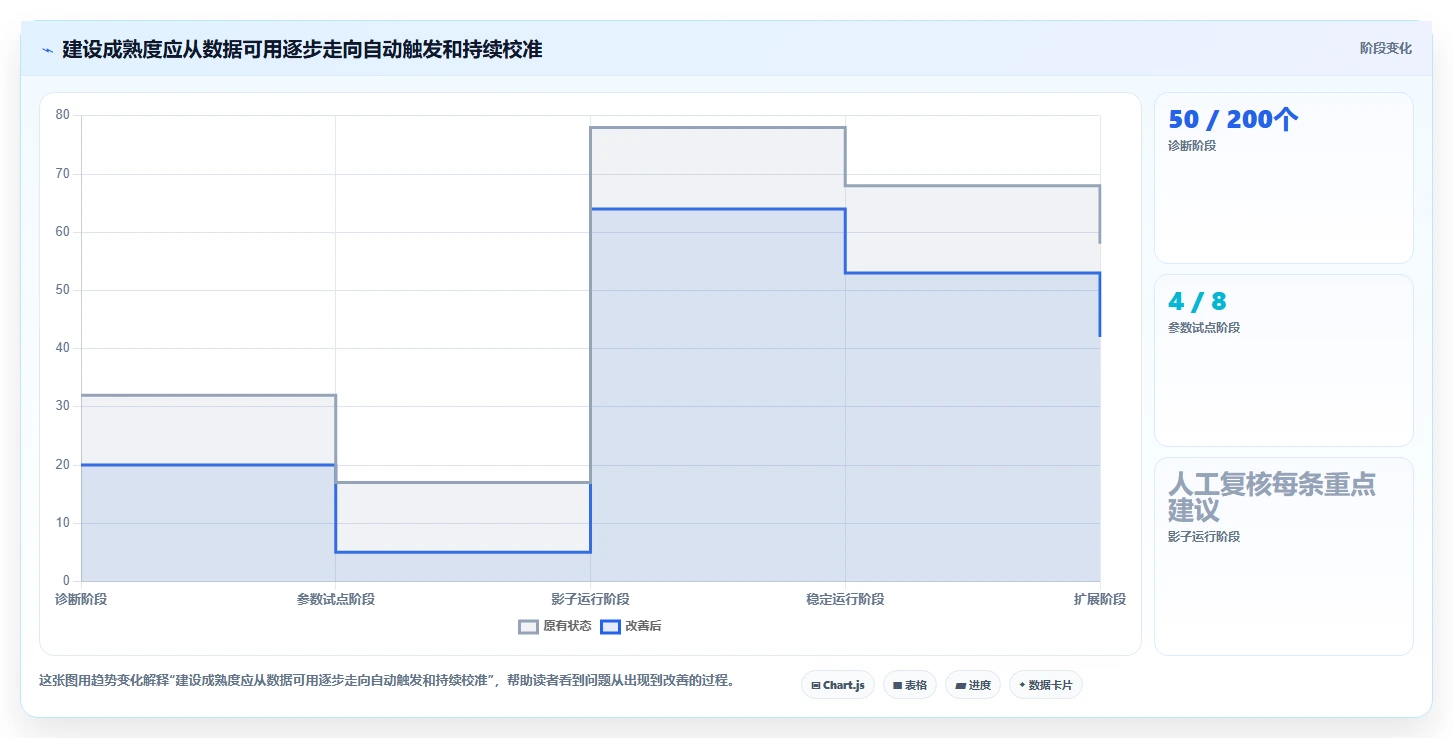
Task: Click the Chart.js tag icon
Action: (x=816, y=686)
